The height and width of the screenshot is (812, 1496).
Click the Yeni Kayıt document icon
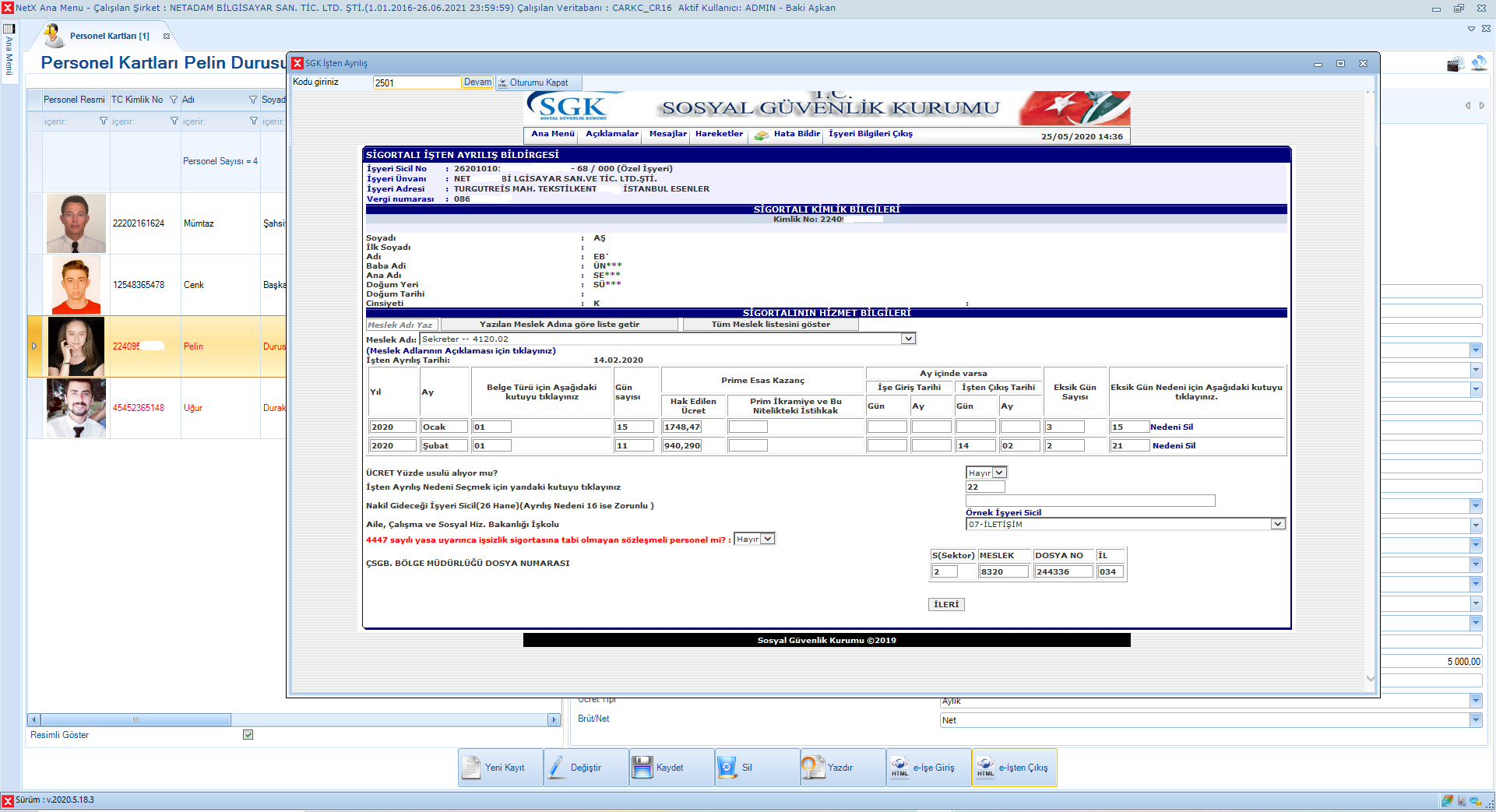(471, 768)
